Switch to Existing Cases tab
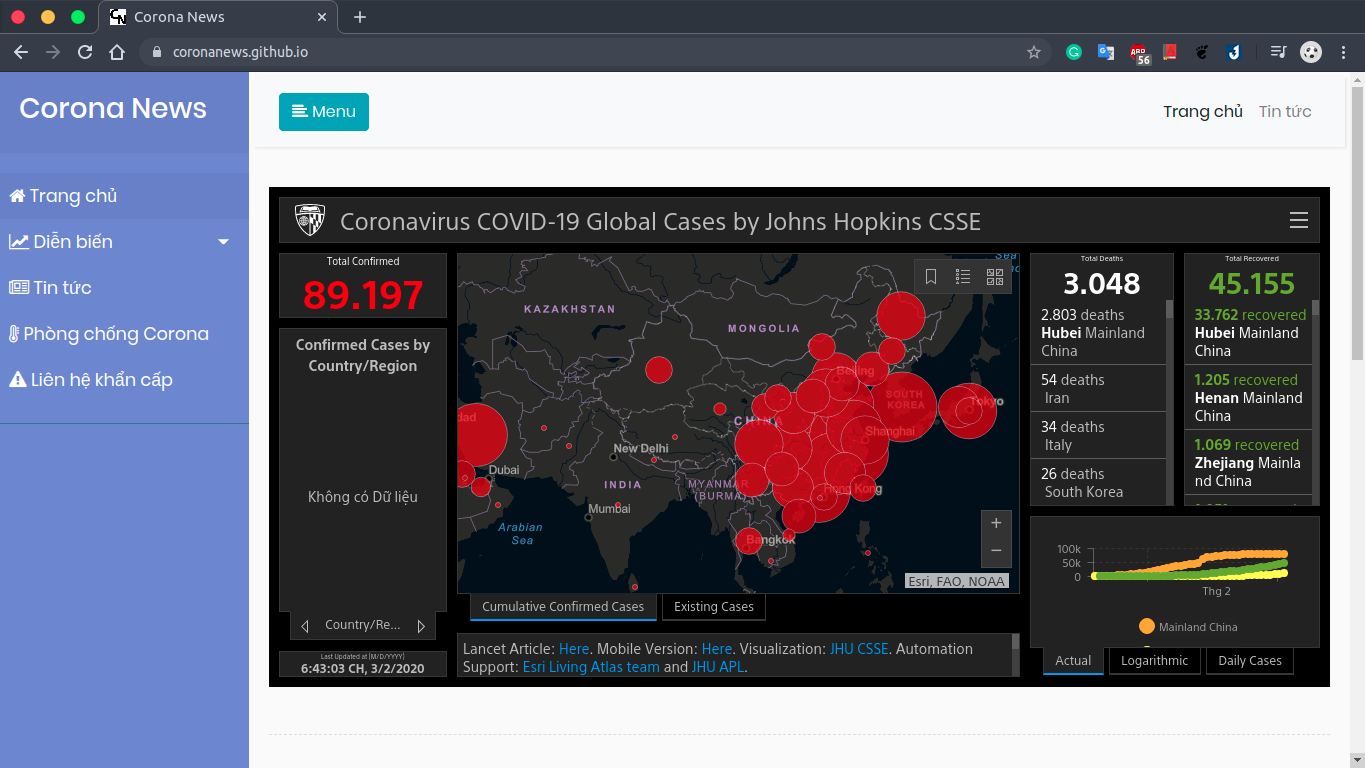The width and height of the screenshot is (1365, 768). 714,607
